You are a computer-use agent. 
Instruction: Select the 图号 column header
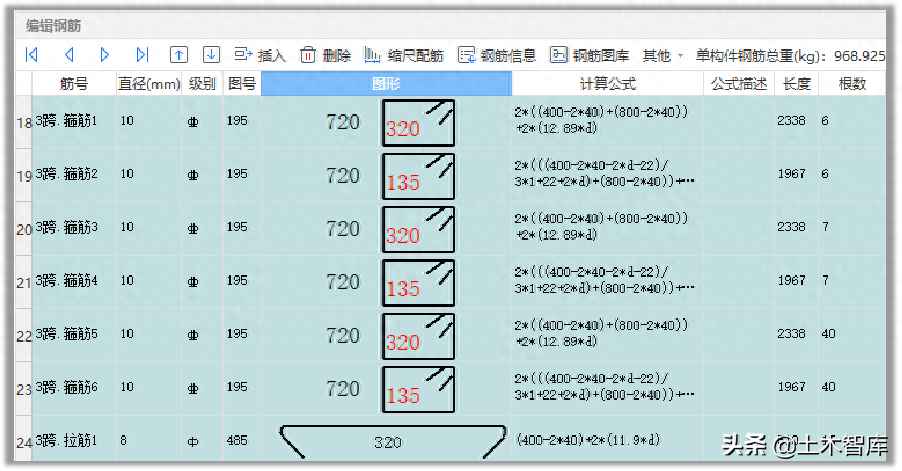click(242, 84)
